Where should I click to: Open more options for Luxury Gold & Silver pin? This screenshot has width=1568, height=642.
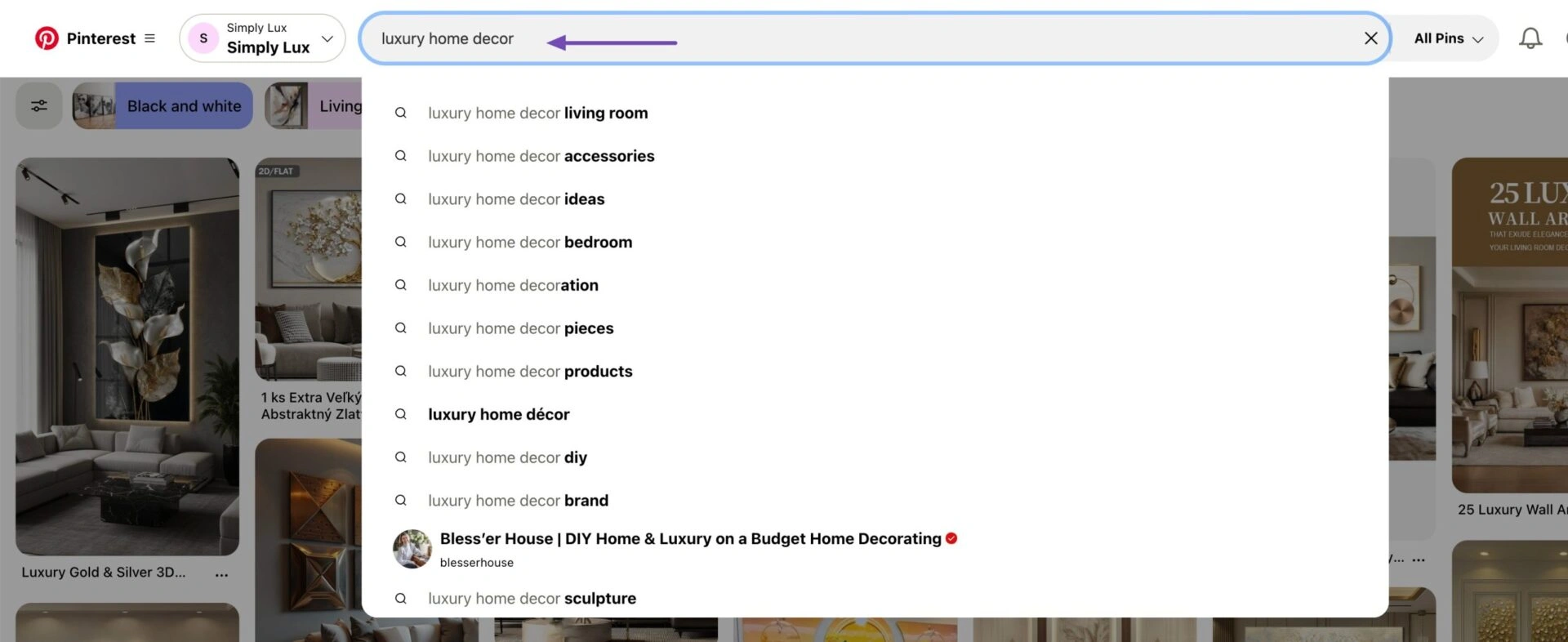[221, 574]
